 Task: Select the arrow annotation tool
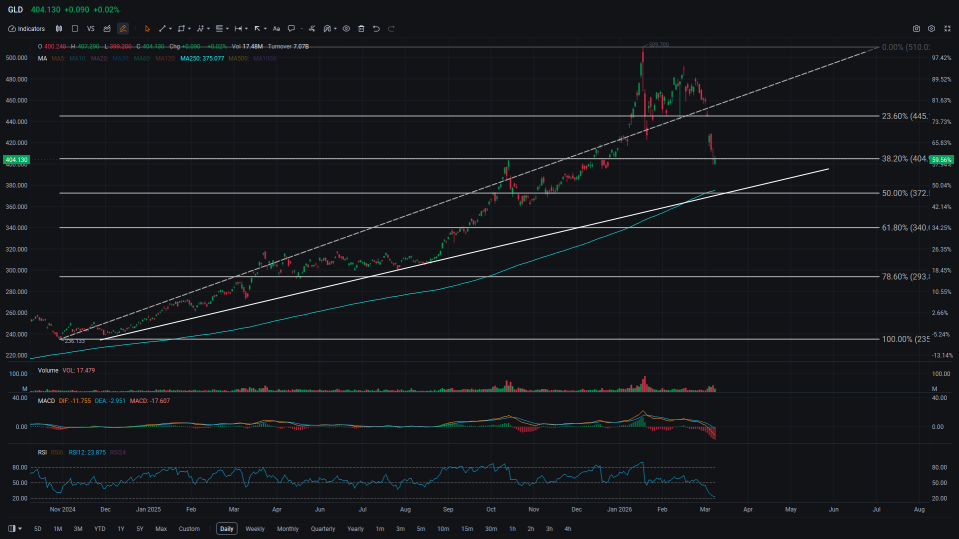[x=257, y=29]
